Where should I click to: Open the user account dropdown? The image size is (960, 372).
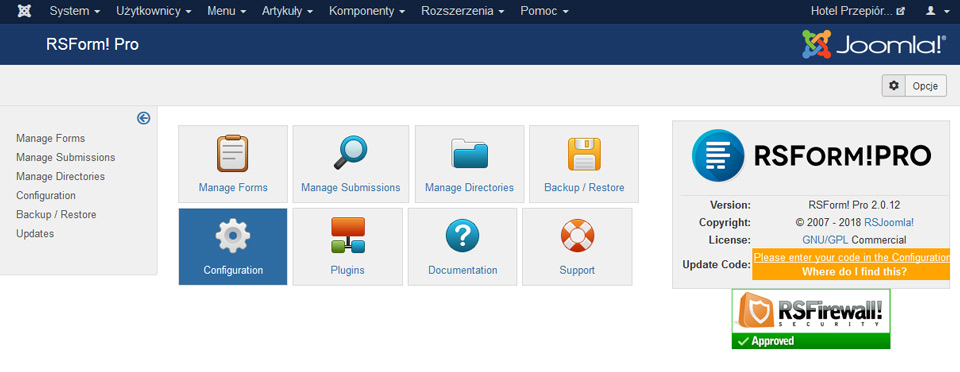click(937, 11)
